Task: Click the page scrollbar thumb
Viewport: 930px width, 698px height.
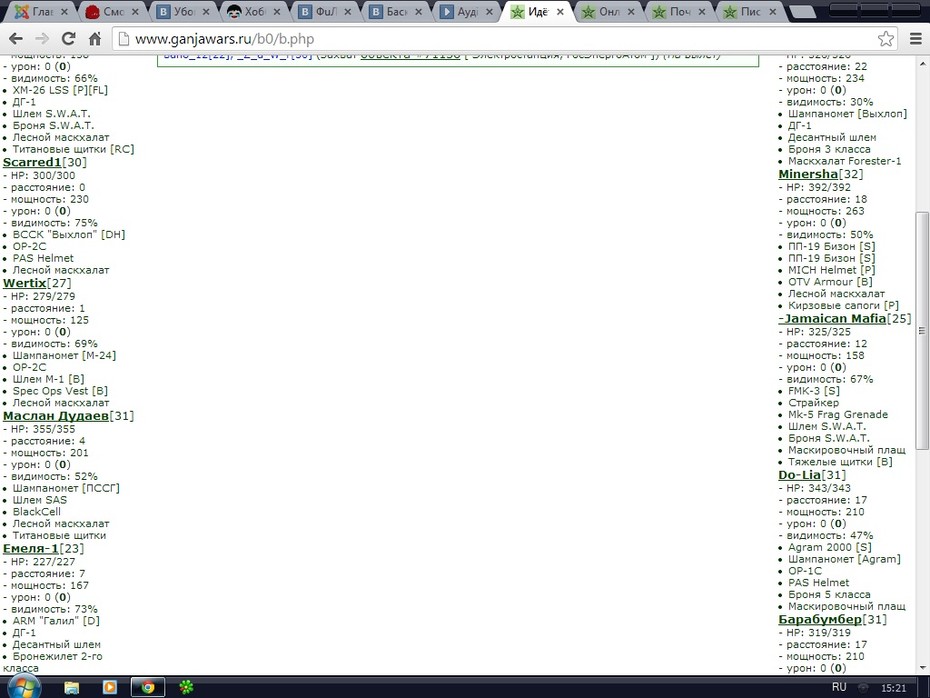Action: point(922,330)
